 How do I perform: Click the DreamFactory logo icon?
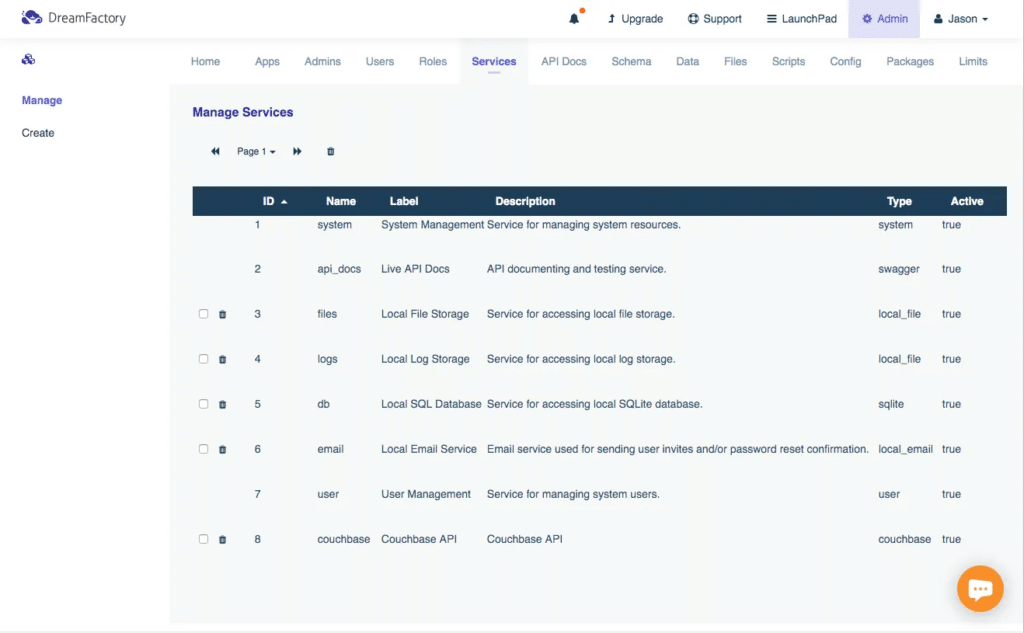coord(28,17)
